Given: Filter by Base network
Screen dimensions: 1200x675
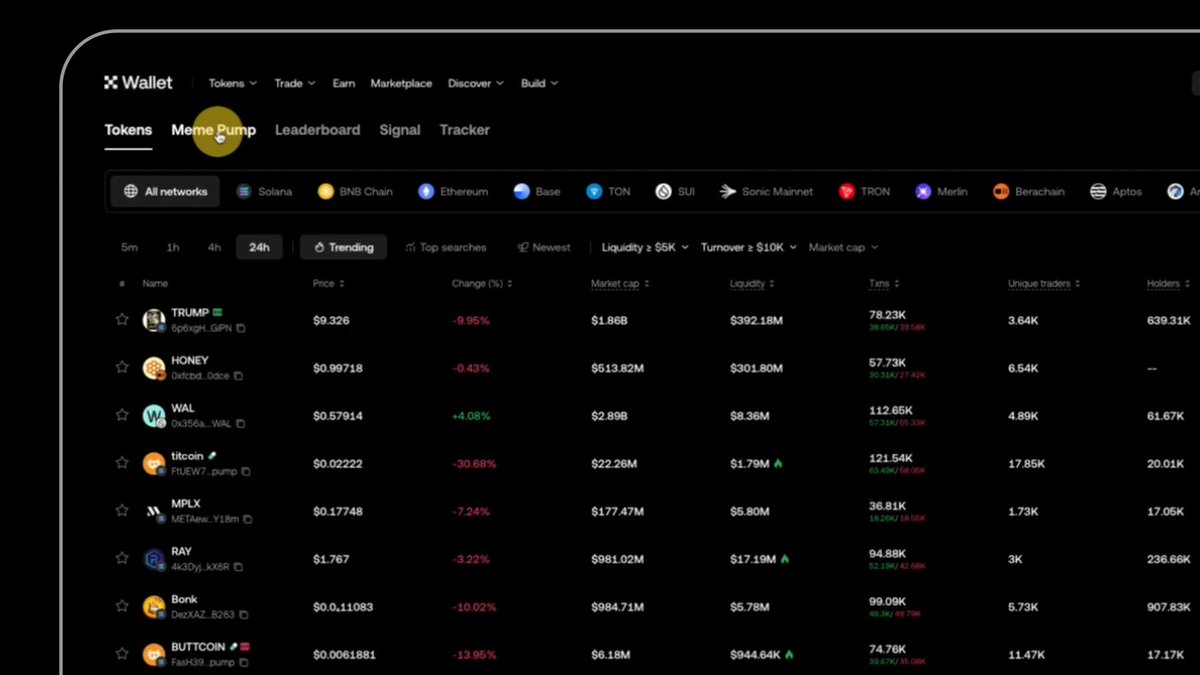Looking at the screenshot, I should pyautogui.click(x=537, y=191).
